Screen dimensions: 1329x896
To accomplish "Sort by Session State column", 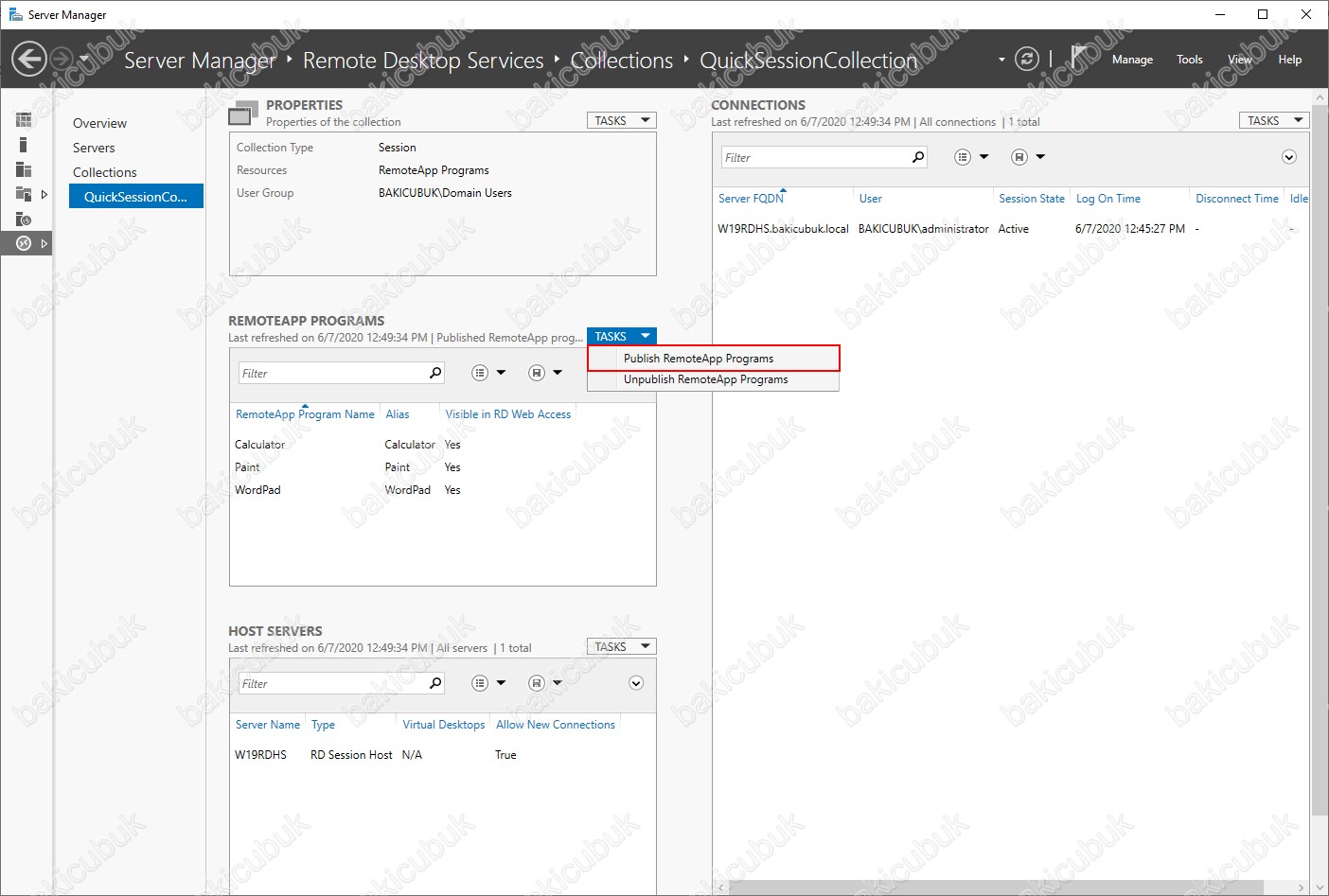I will click(1032, 199).
